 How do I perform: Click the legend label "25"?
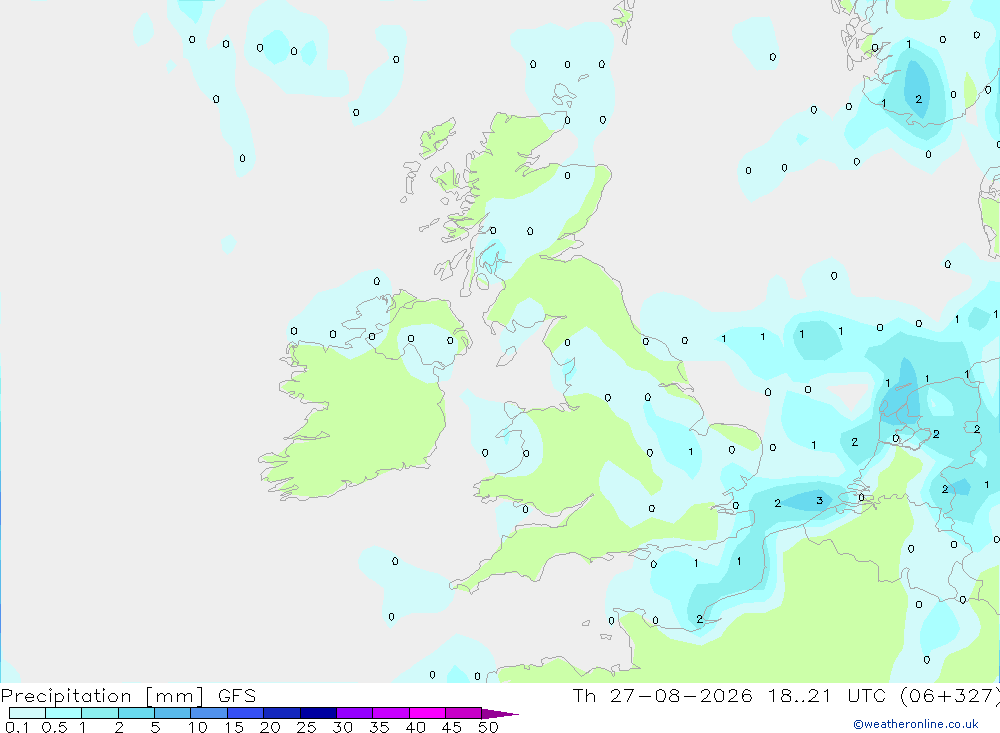(x=306, y=727)
